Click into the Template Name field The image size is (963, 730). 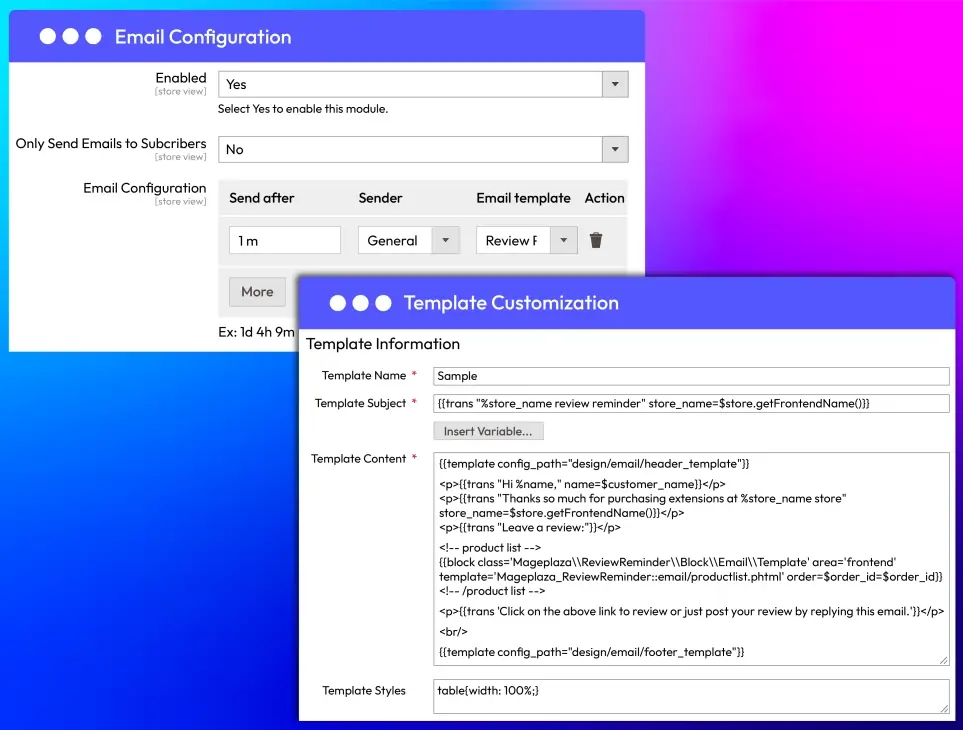point(690,376)
